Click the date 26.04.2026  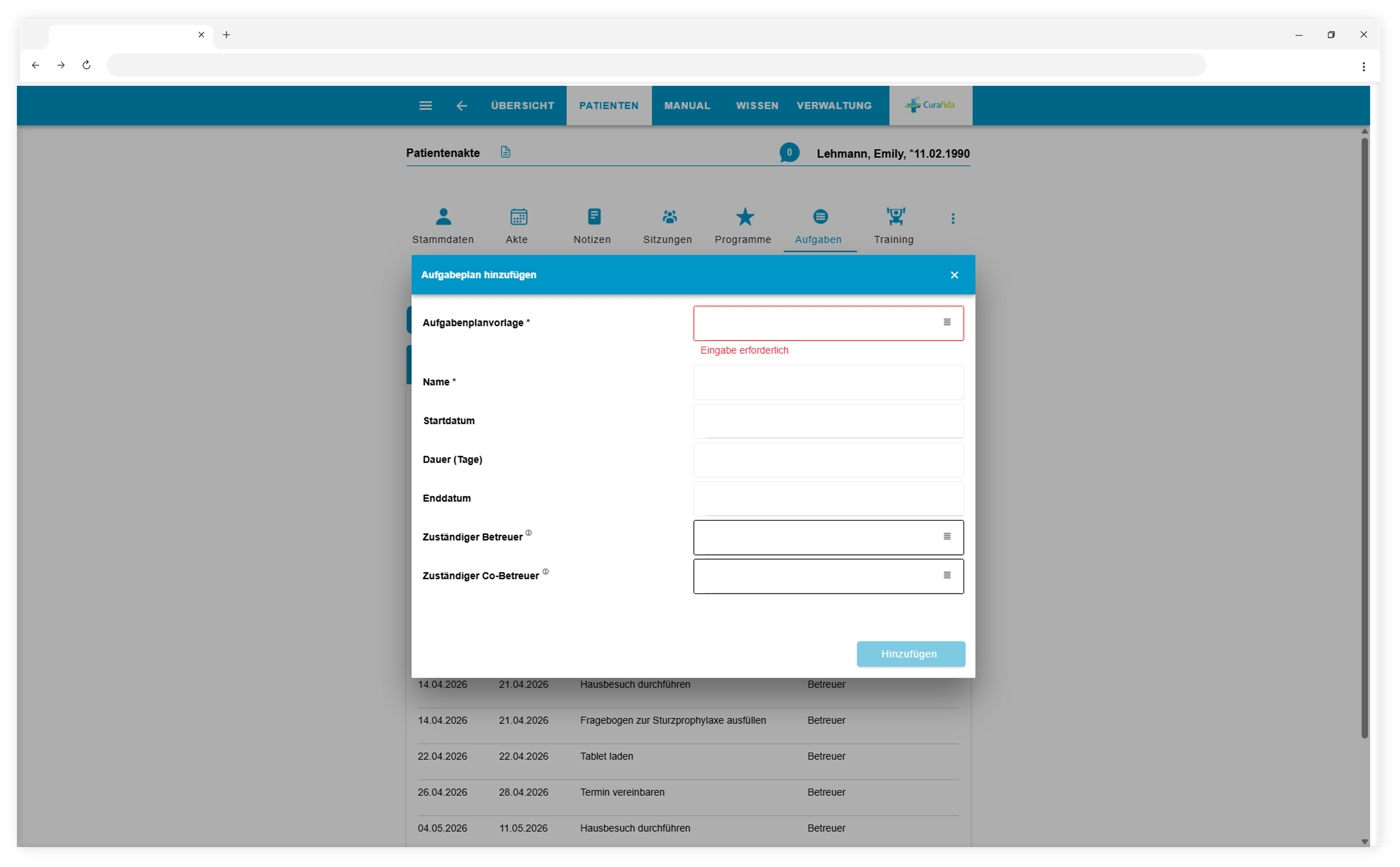click(442, 792)
